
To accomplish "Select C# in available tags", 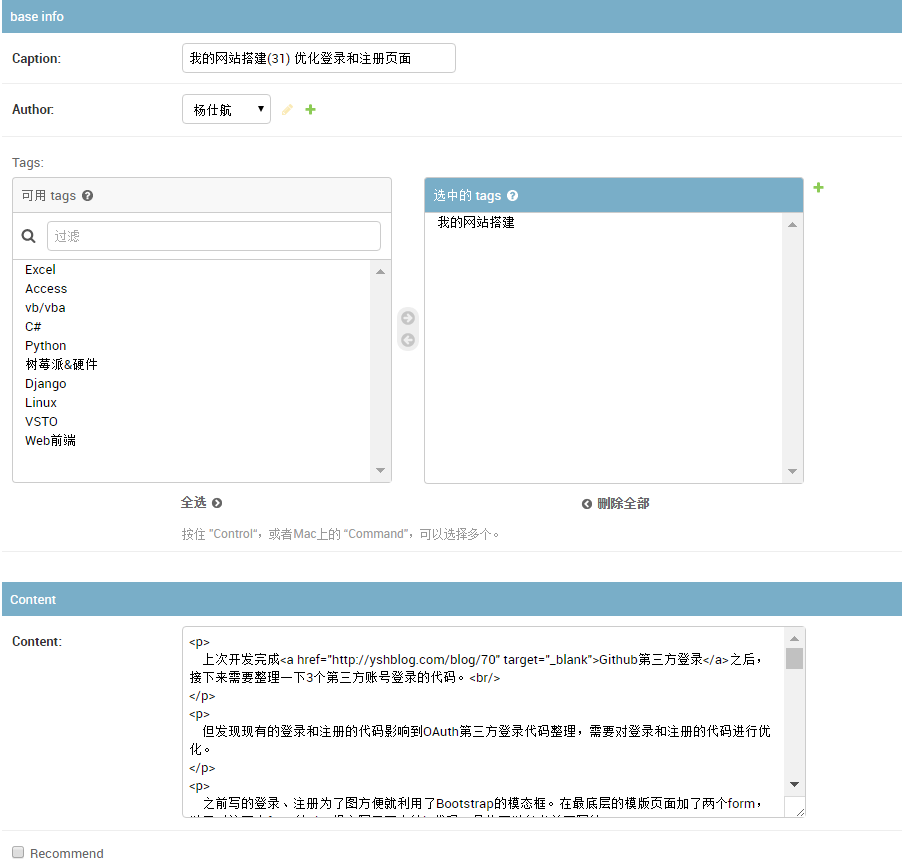I will click(33, 327).
